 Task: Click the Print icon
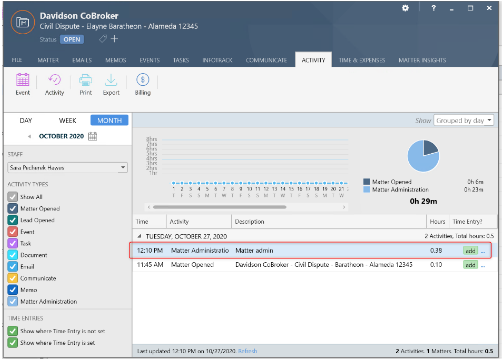point(86,80)
